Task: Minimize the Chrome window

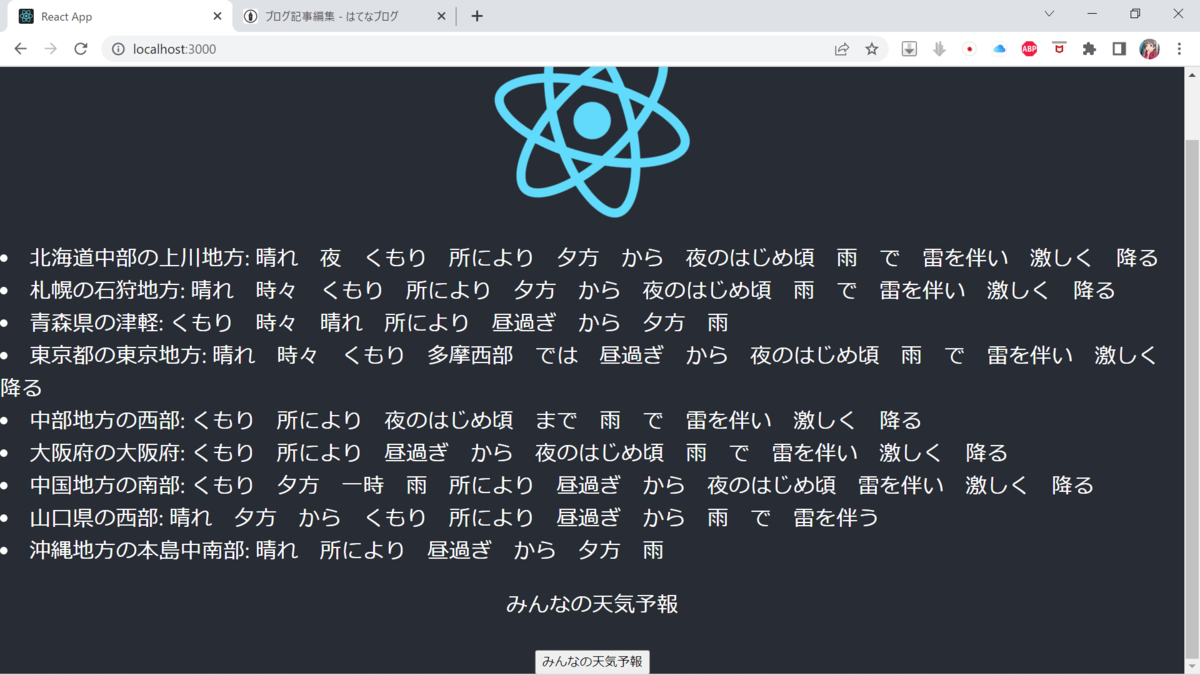Action: click(x=1092, y=14)
